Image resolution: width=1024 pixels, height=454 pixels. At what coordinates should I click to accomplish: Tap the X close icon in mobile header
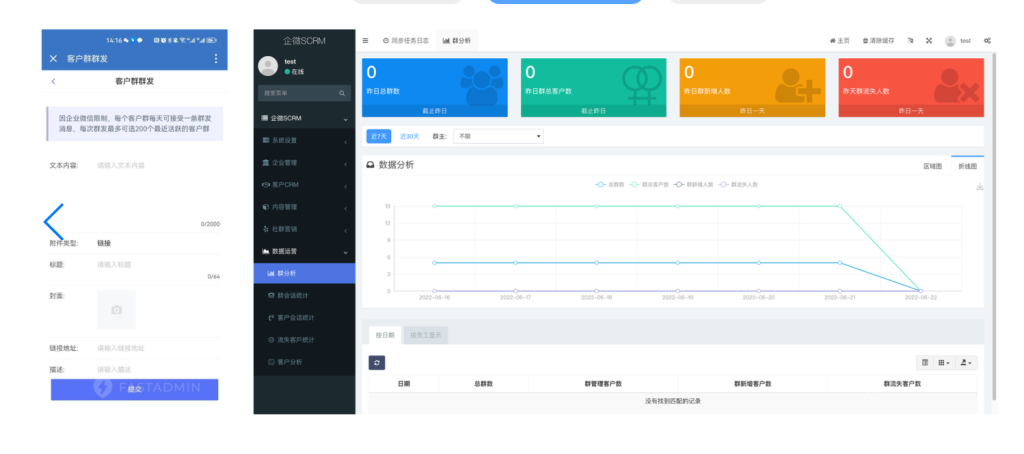click(53, 59)
